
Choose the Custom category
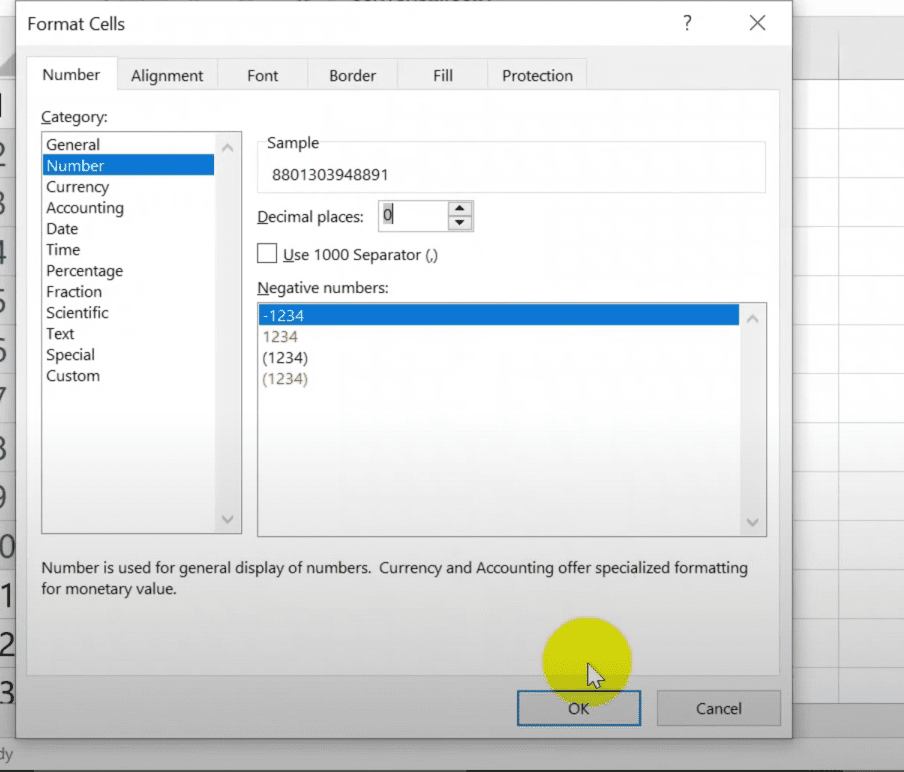73,376
